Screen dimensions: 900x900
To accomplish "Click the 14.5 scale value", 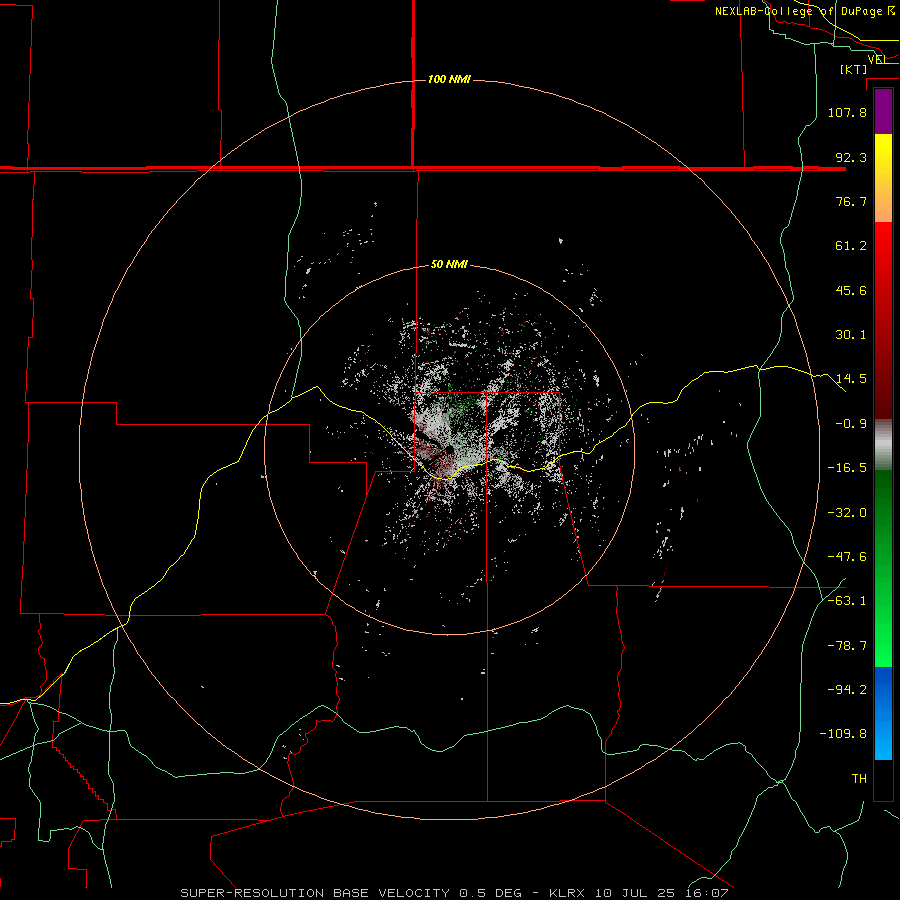I will point(851,379).
